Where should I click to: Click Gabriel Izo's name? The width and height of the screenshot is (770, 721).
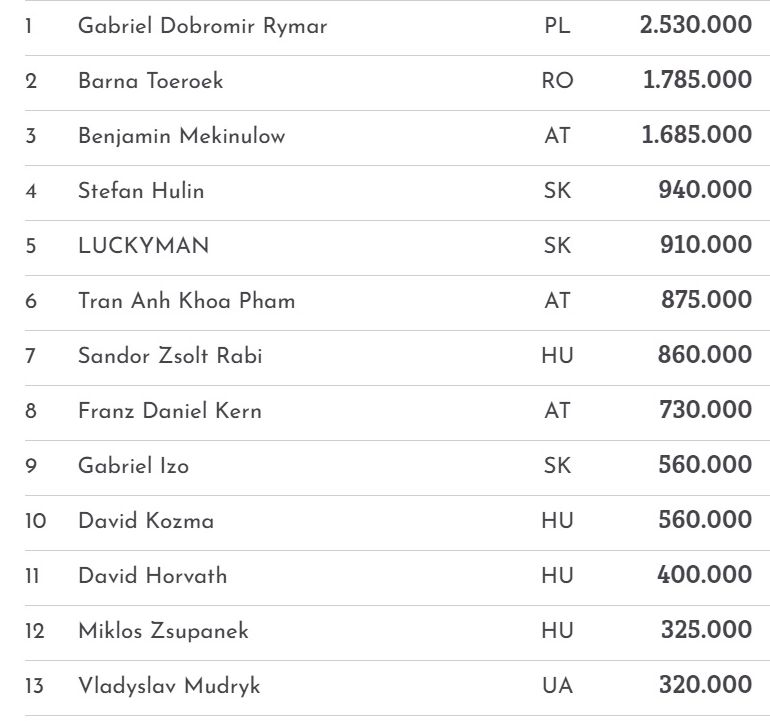click(x=133, y=466)
